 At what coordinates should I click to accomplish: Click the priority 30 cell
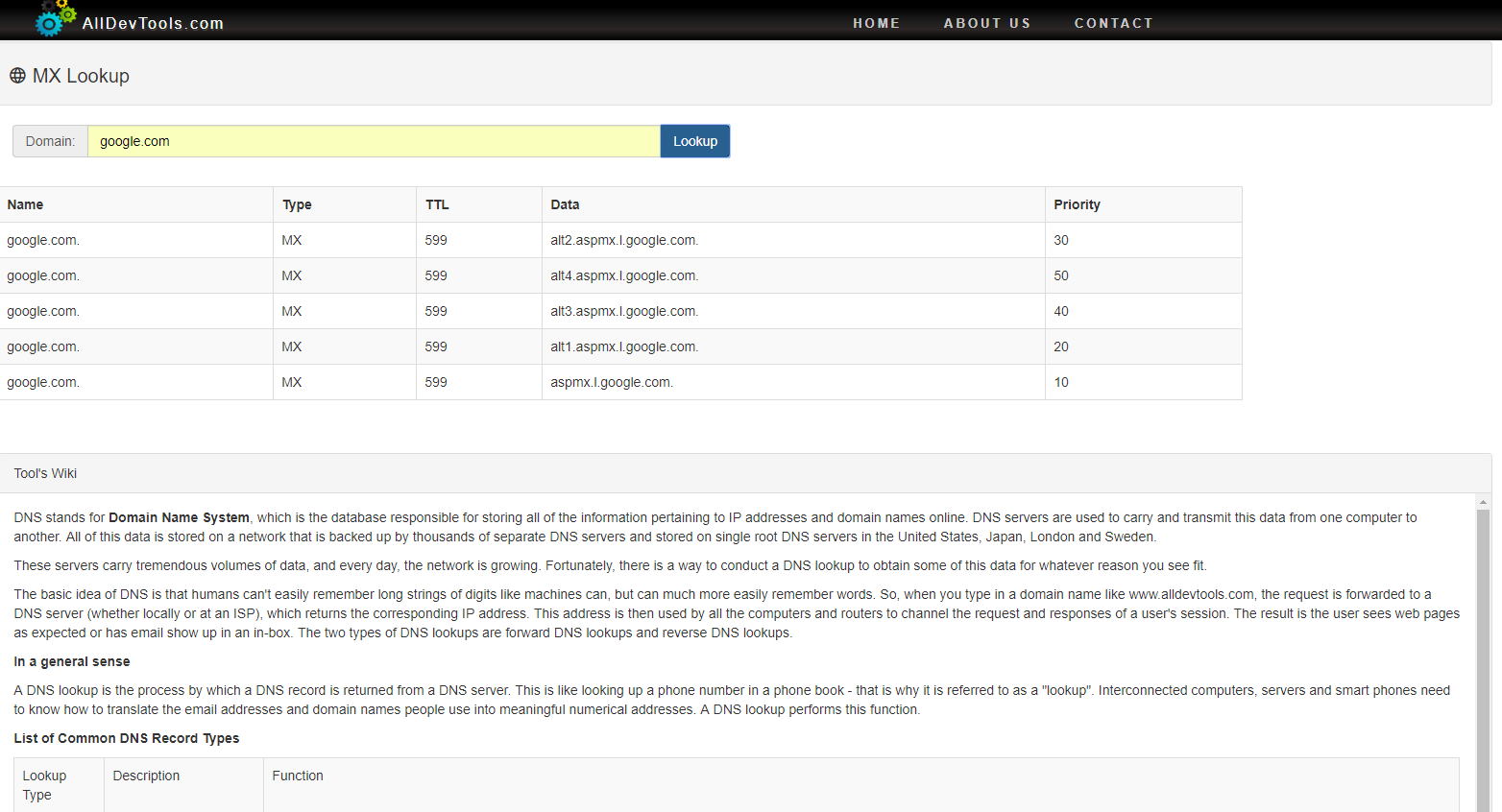1144,240
